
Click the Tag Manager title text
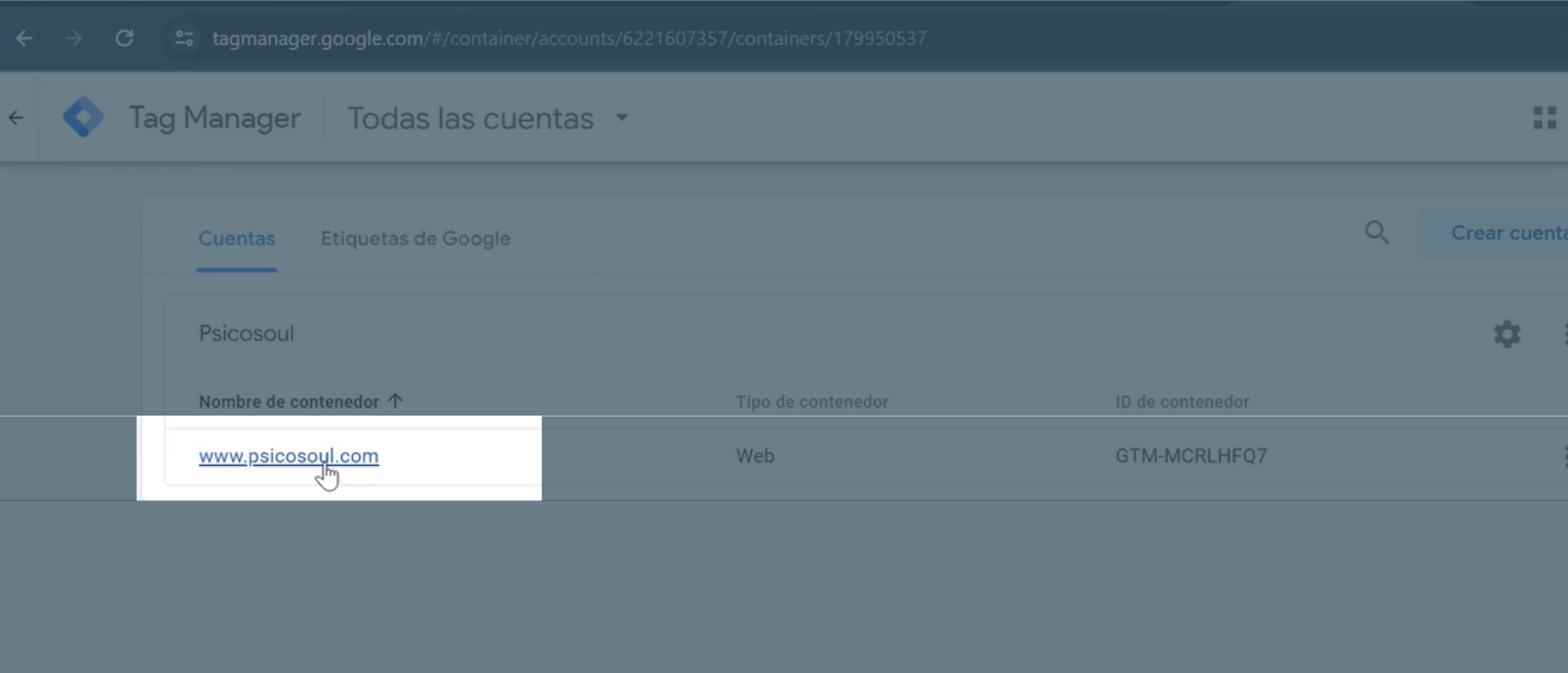tap(214, 118)
